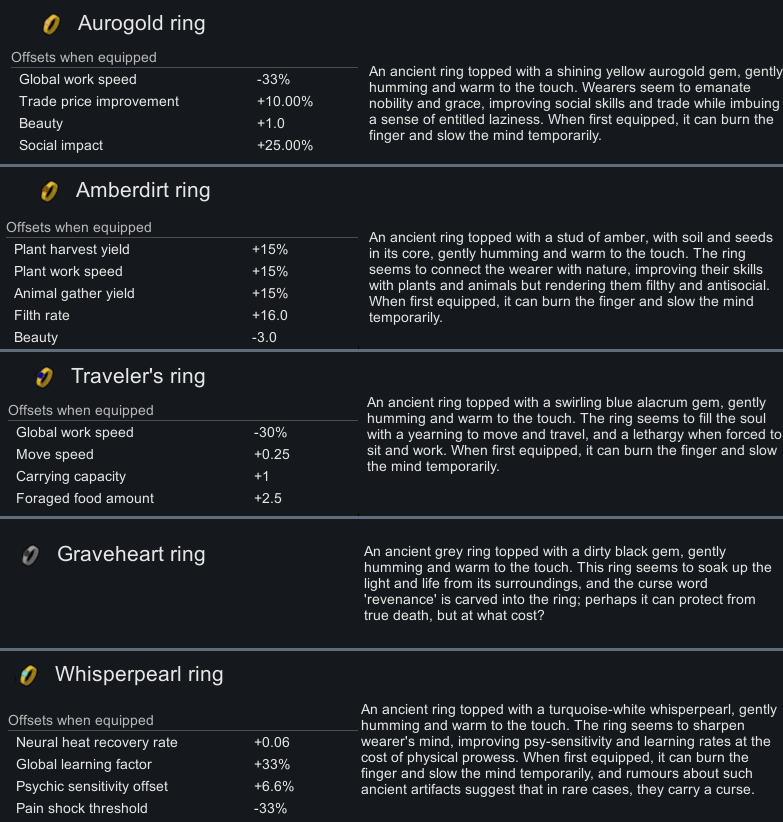This screenshot has width=783, height=822.
Task: Click the grey Graveheart ring icon
Action: 30,556
